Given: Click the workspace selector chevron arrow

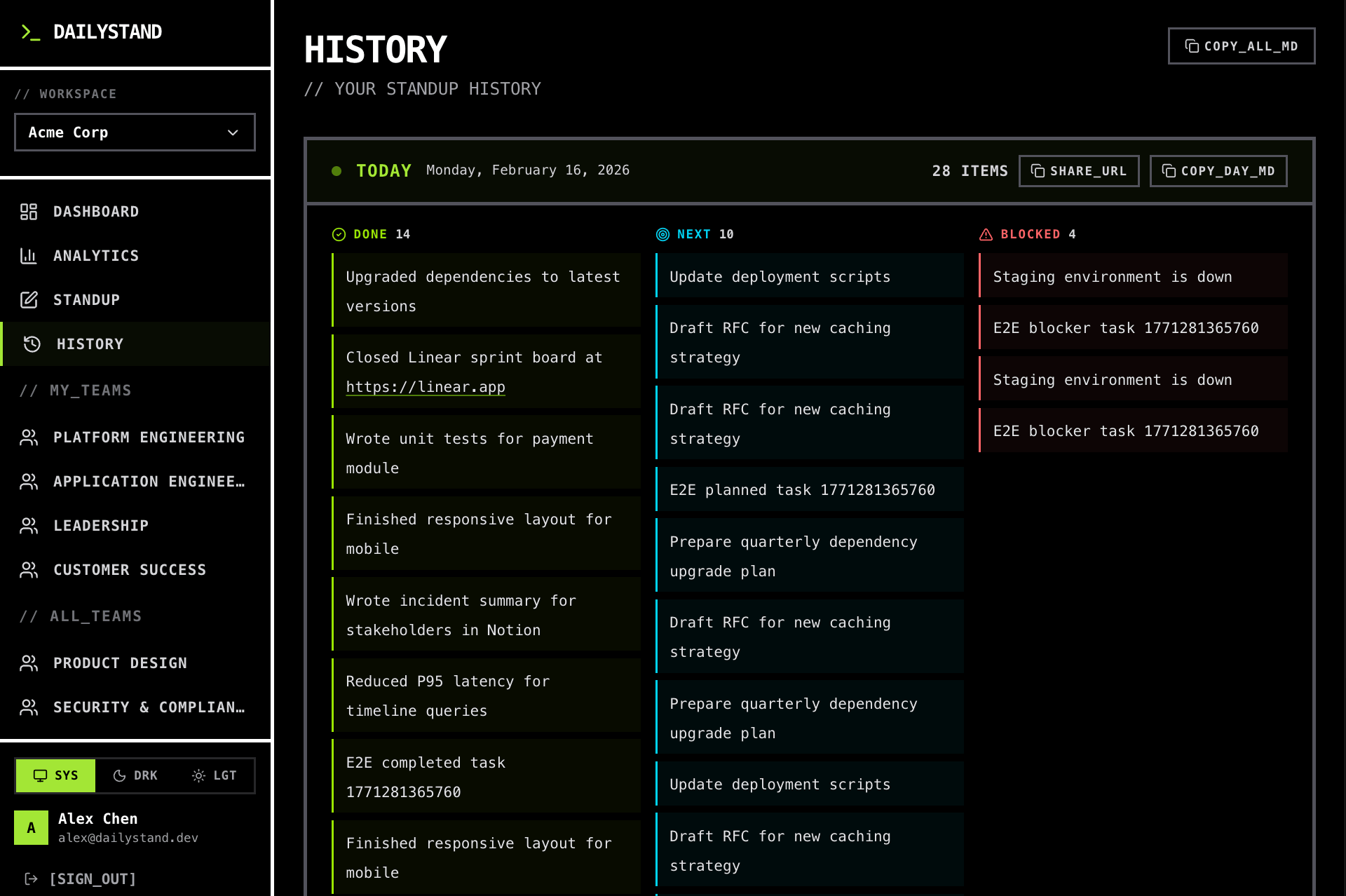Looking at the screenshot, I should tap(233, 133).
